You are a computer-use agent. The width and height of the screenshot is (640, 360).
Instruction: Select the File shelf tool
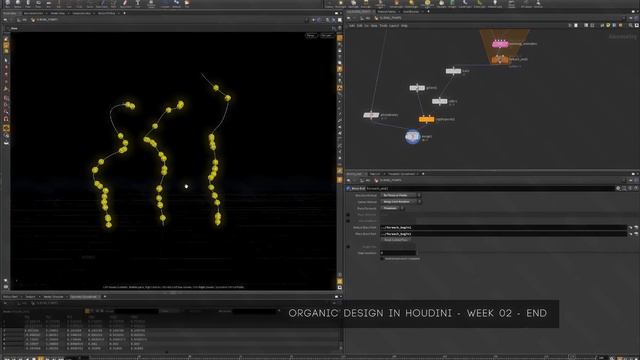point(187,4)
